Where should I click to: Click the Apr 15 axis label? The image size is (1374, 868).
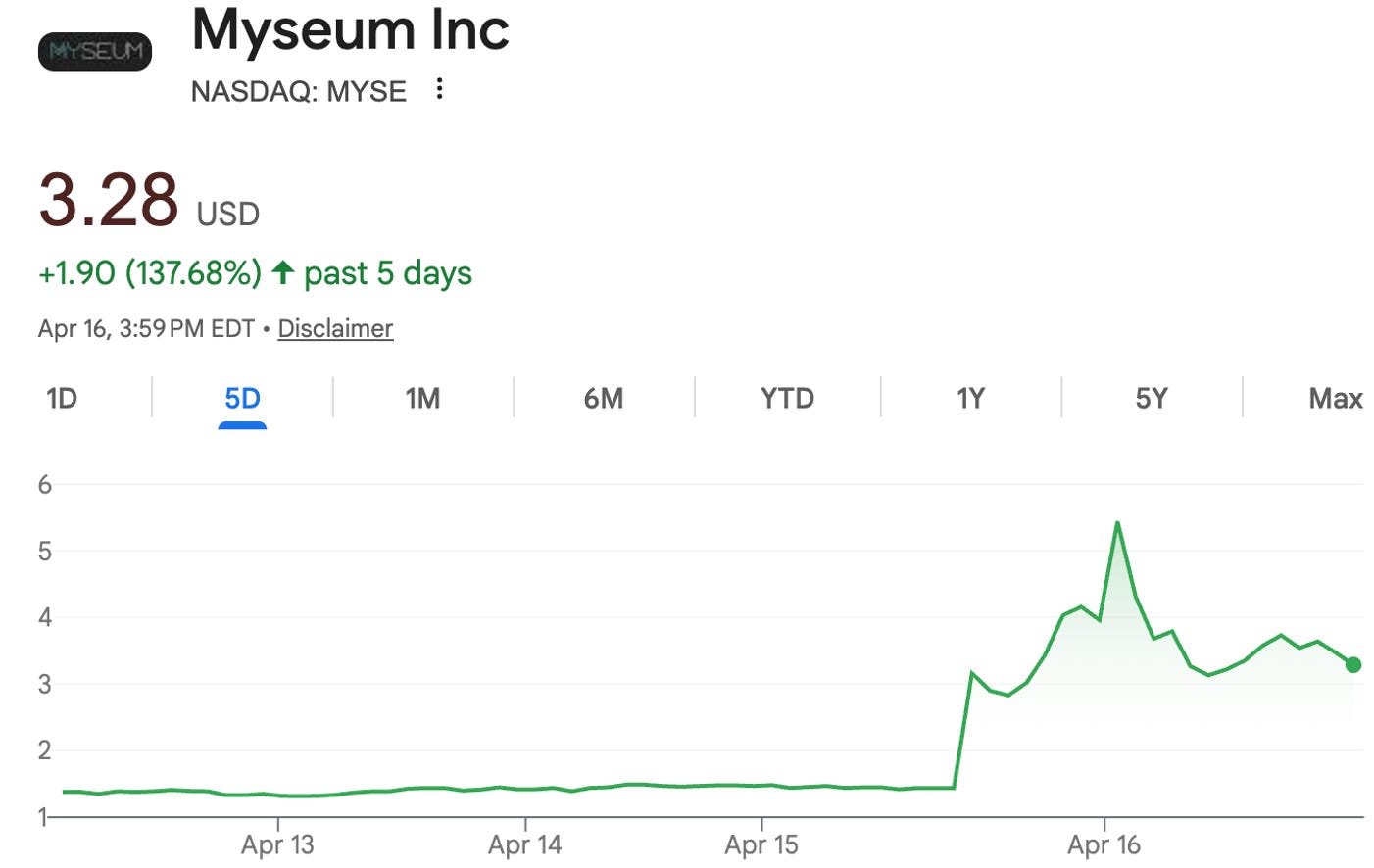(761, 844)
